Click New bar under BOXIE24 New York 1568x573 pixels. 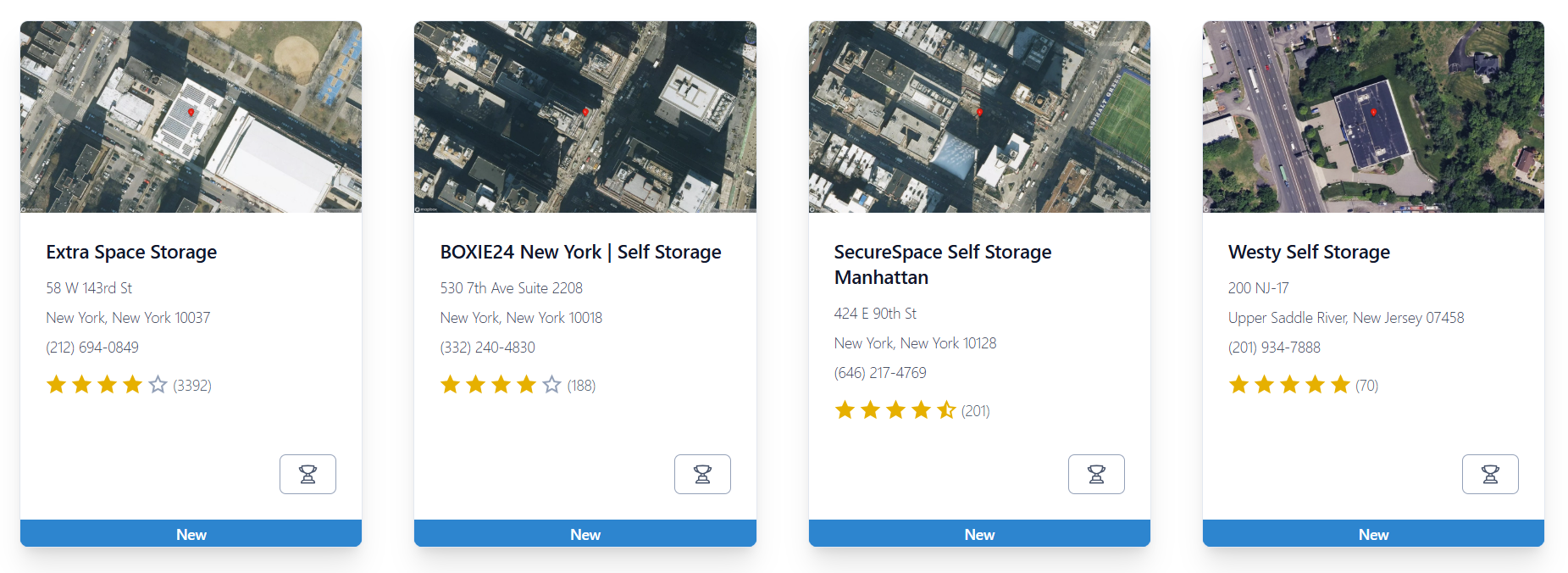(585, 534)
